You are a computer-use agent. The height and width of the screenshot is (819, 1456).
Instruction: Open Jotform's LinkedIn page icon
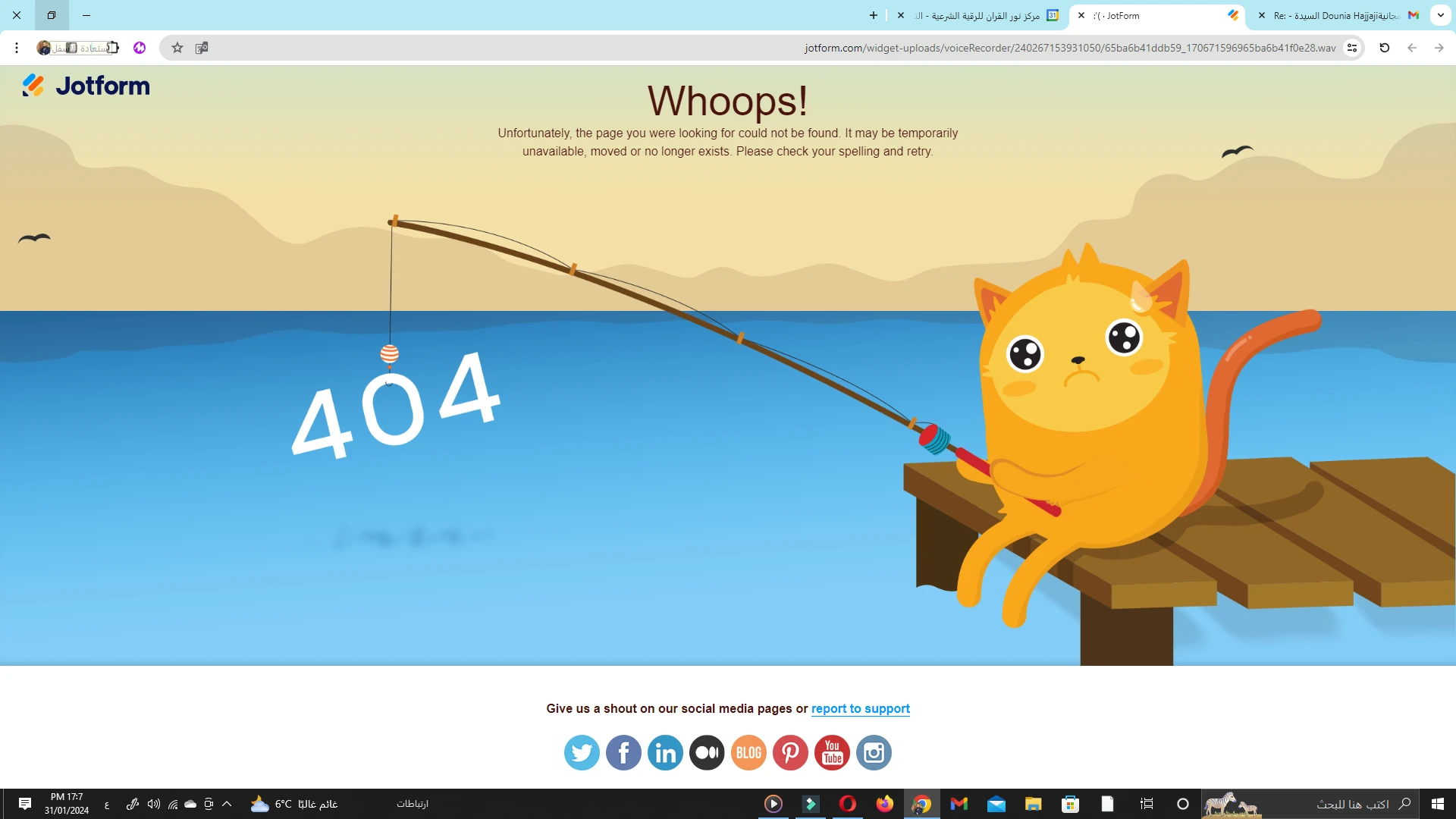click(665, 753)
